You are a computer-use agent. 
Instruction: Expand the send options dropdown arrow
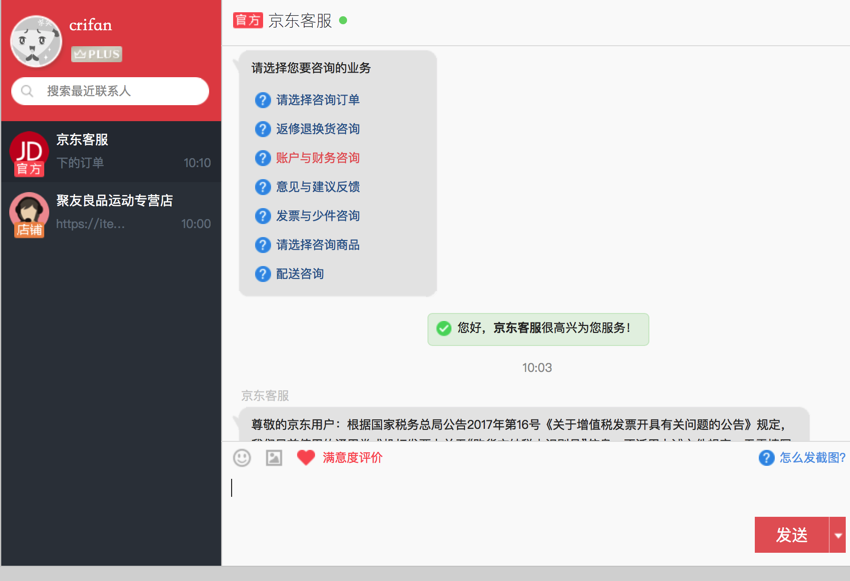pyautogui.click(x=838, y=535)
